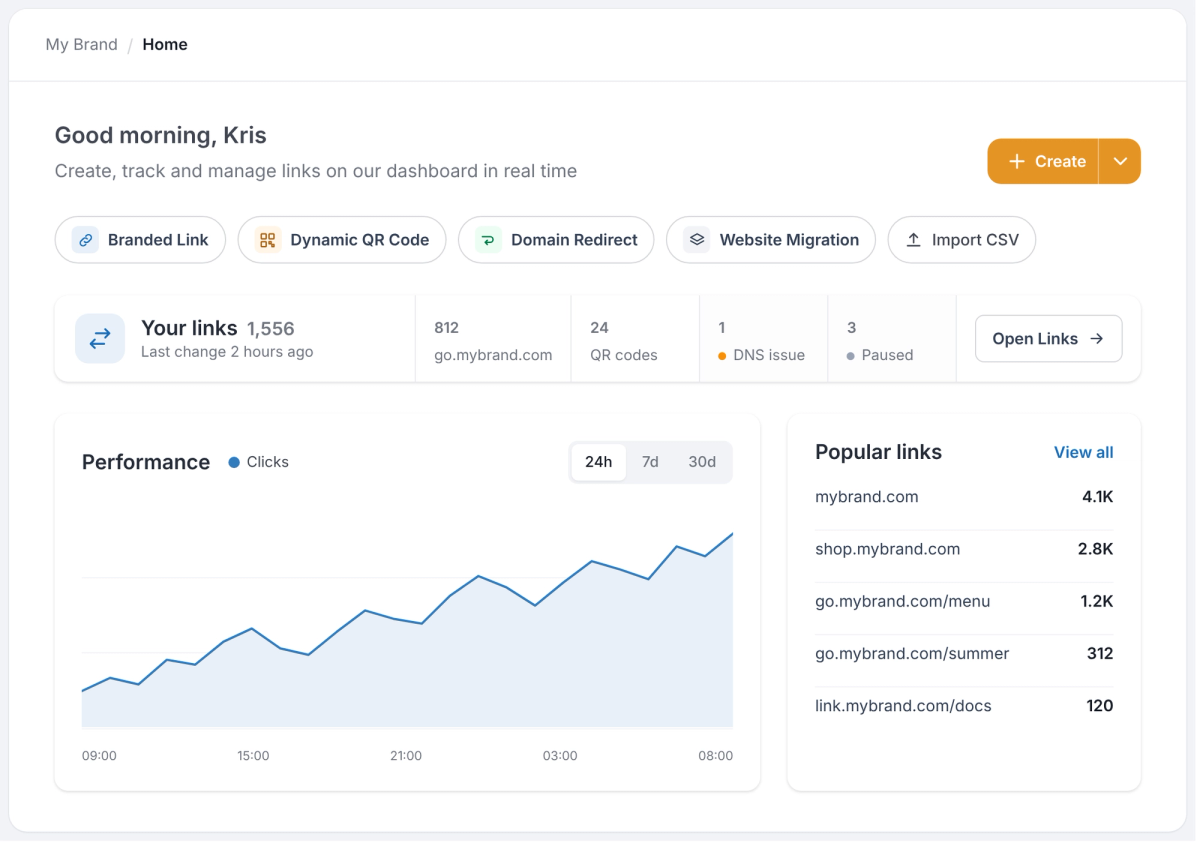The height and width of the screenshot is (843, 1200).
Task: Open the Create dropdown arrow
Action: click(x=1120, y=161)
